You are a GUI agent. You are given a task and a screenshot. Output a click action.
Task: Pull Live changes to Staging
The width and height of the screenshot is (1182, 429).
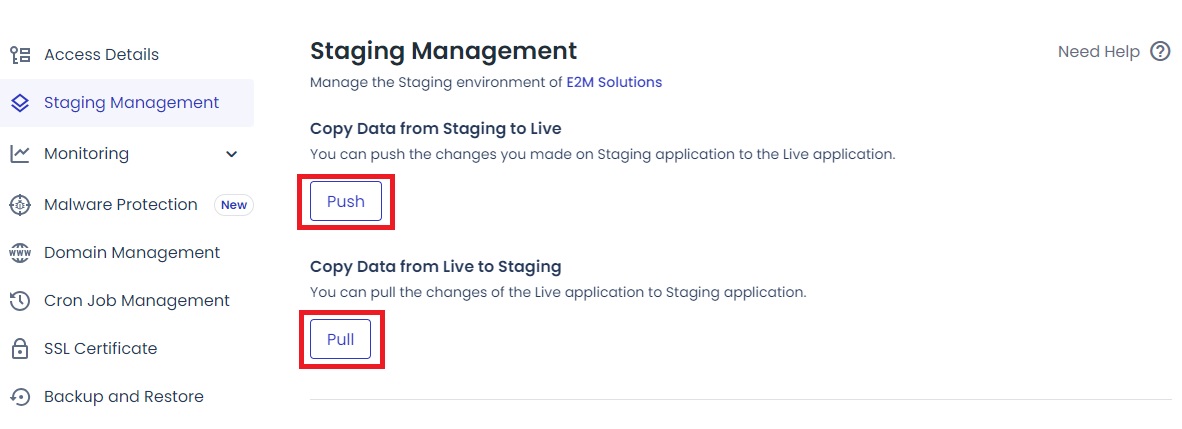tap(340, 339)
